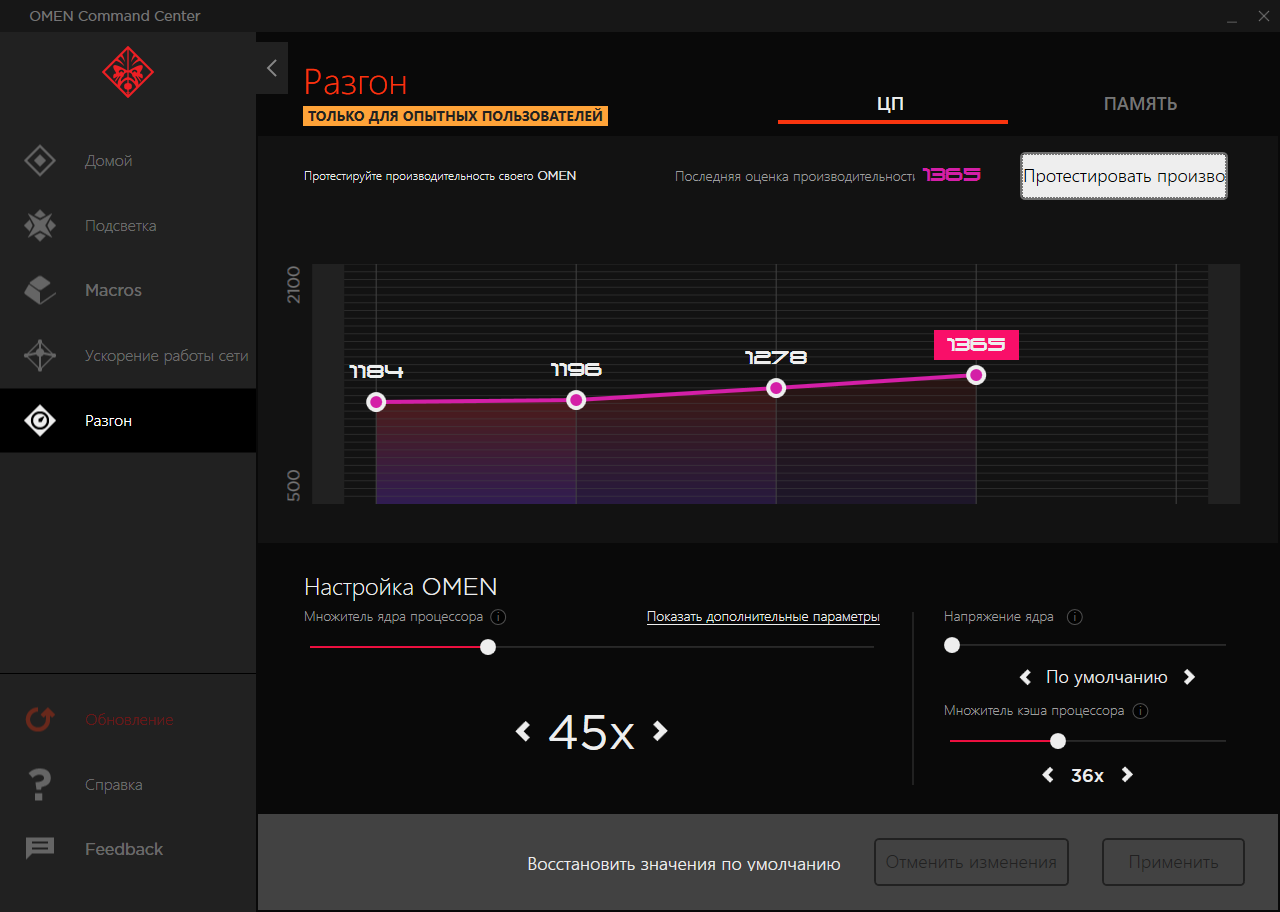Click the Отменить изменения button
Screen dimensions: 1280x912
click(x=971, y=862)
